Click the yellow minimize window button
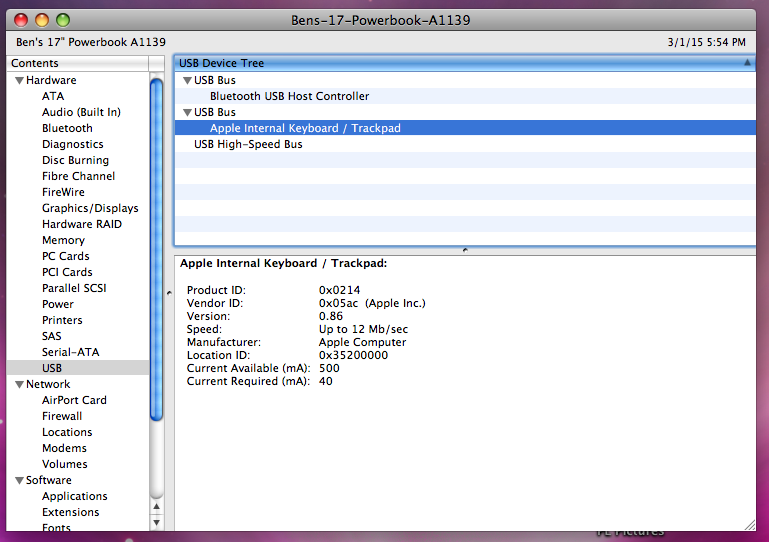This screenshot has height=542, width=769. click(x=42, y=20)
